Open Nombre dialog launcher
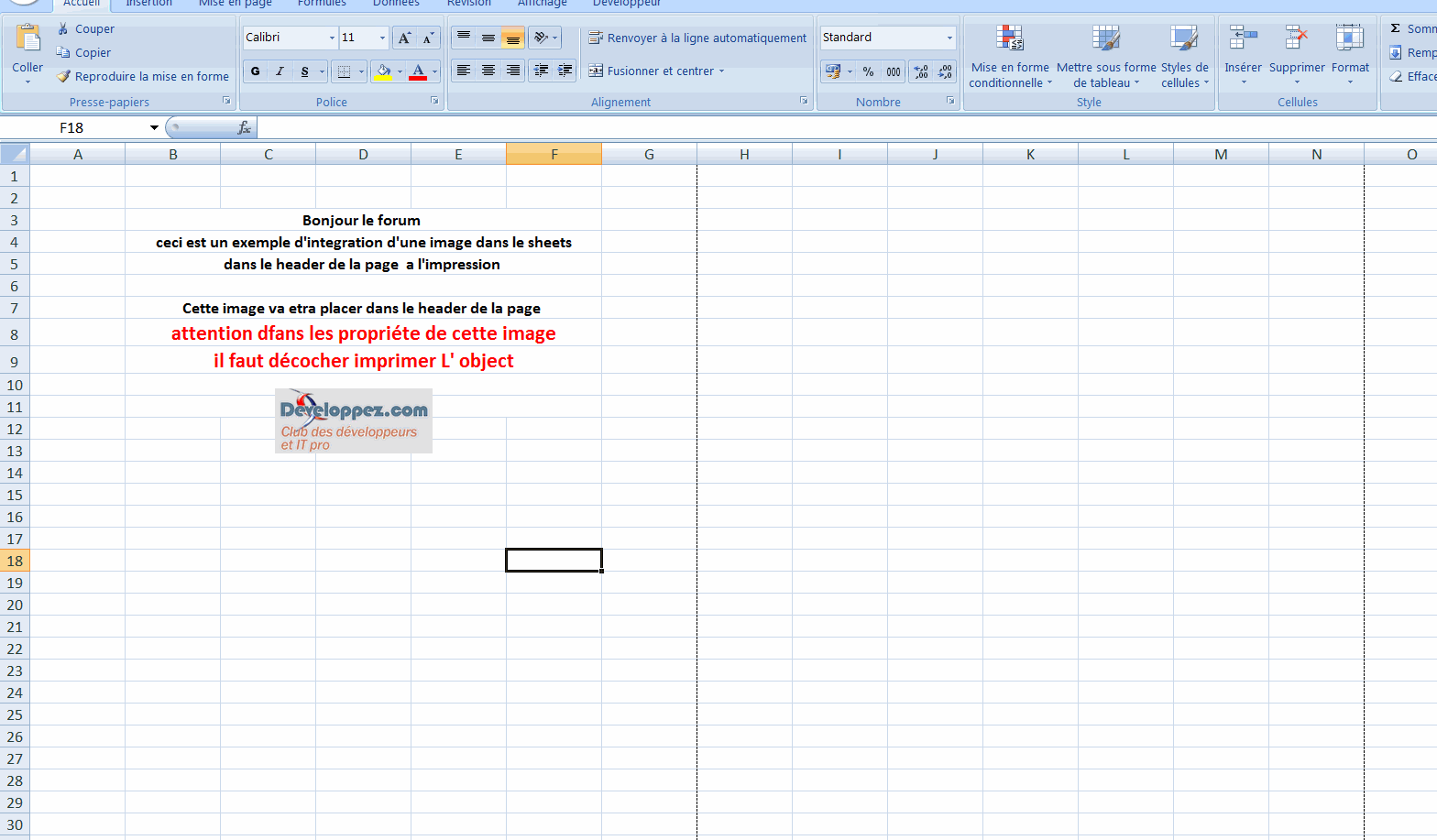Image resolution: width=1437 pixels, height=840 pixels. click(x=950, y=101)
